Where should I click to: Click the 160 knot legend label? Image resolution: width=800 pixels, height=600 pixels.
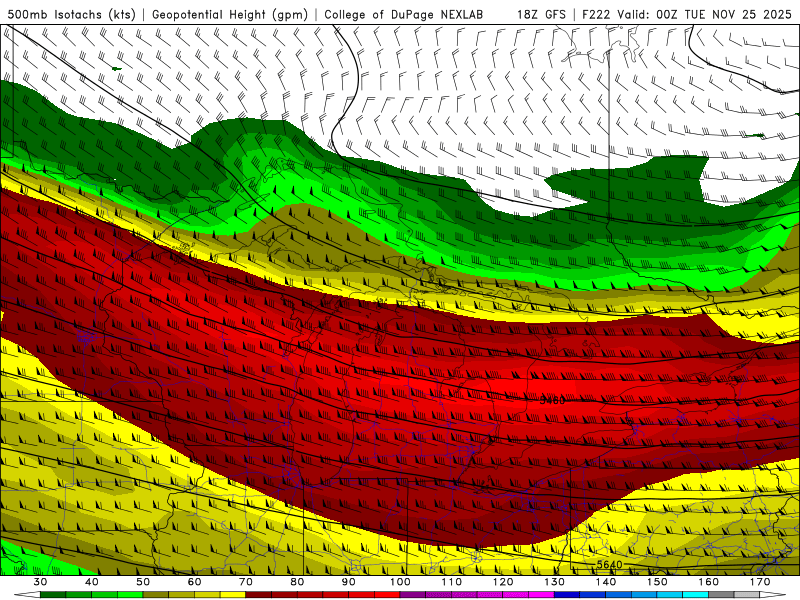click(709, 582)
